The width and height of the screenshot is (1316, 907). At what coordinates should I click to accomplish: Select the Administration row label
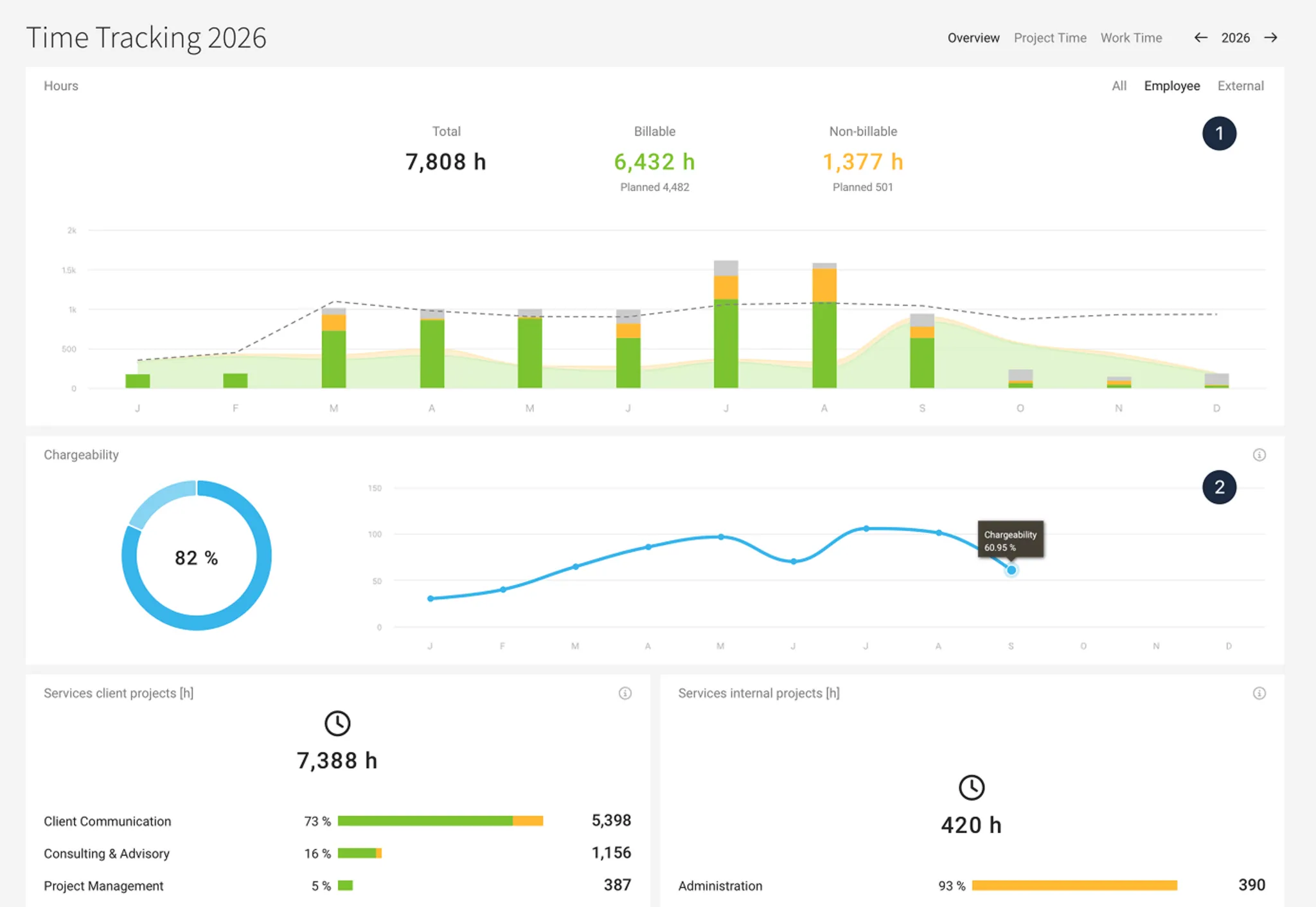tap(720, 886)
